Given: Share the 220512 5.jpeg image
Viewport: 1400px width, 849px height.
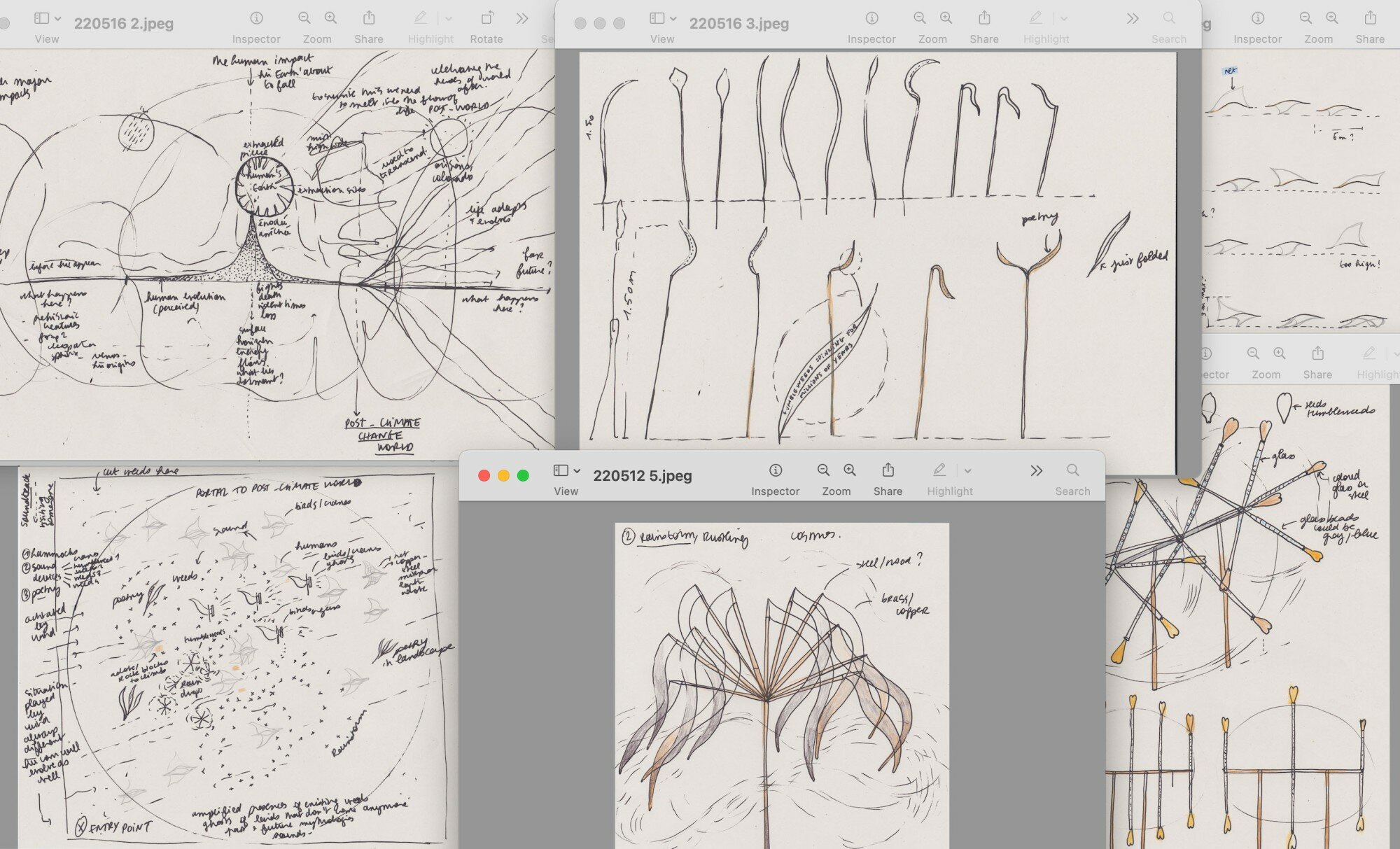Looking at the screenshot, I should click(x=887, y=471).
